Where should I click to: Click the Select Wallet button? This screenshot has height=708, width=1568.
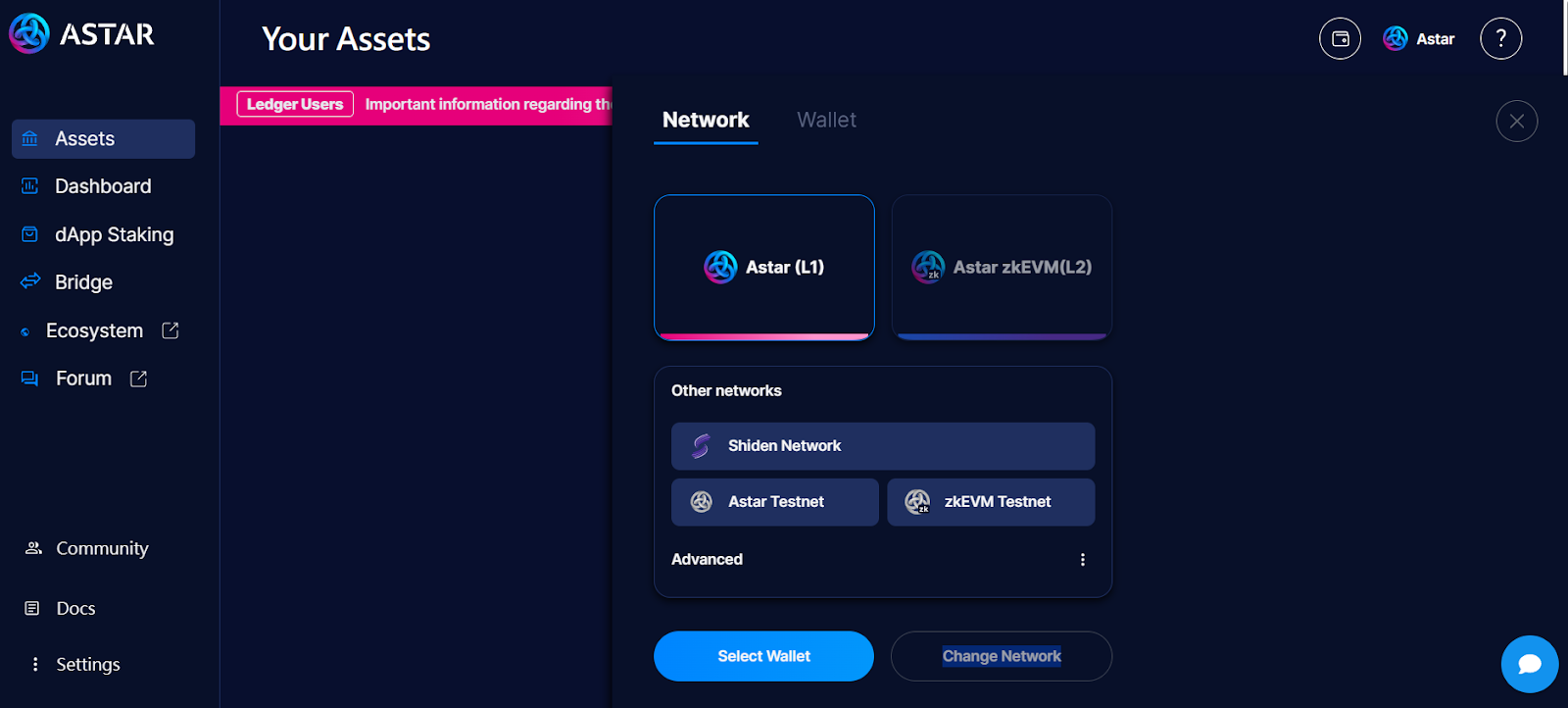763,655
